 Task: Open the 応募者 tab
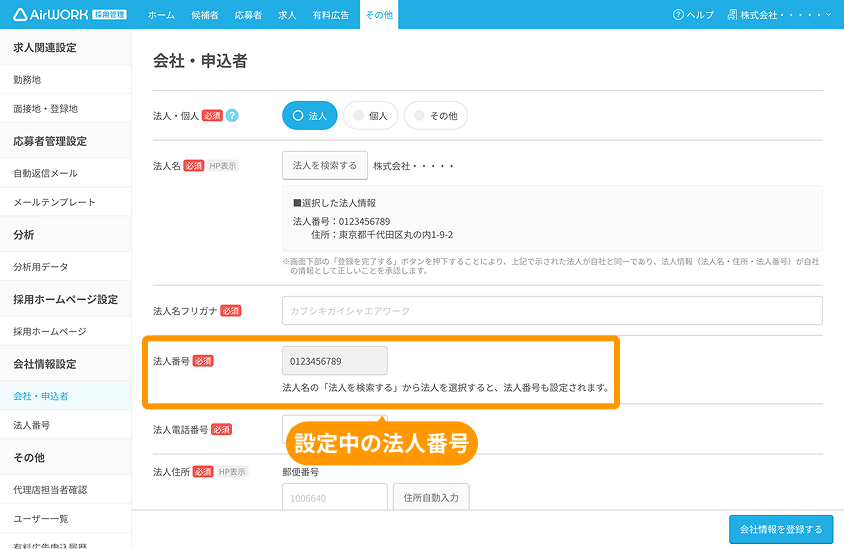[248, 15]
